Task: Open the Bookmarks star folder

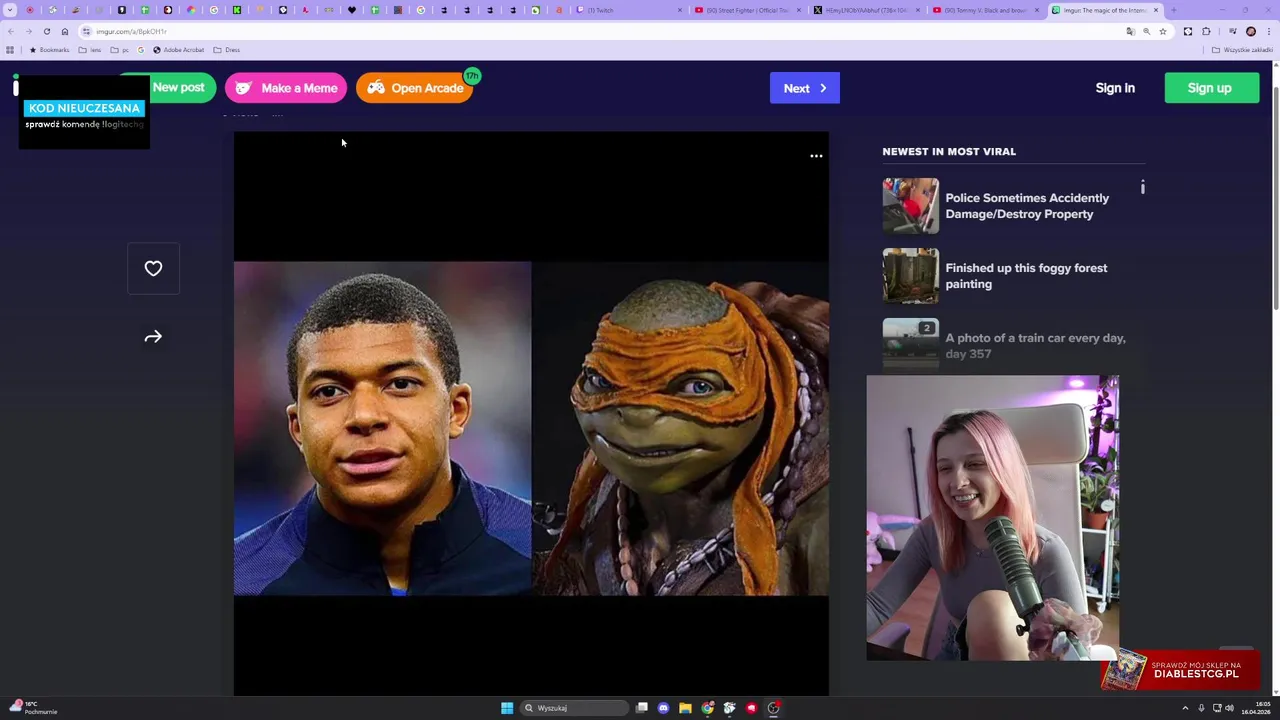Action: 50,50
